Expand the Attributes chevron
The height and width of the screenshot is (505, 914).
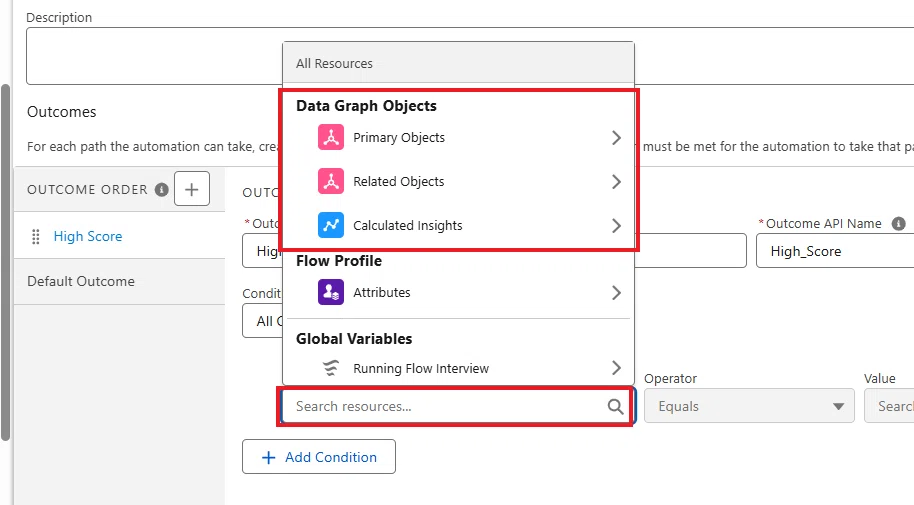pos(616,292)
